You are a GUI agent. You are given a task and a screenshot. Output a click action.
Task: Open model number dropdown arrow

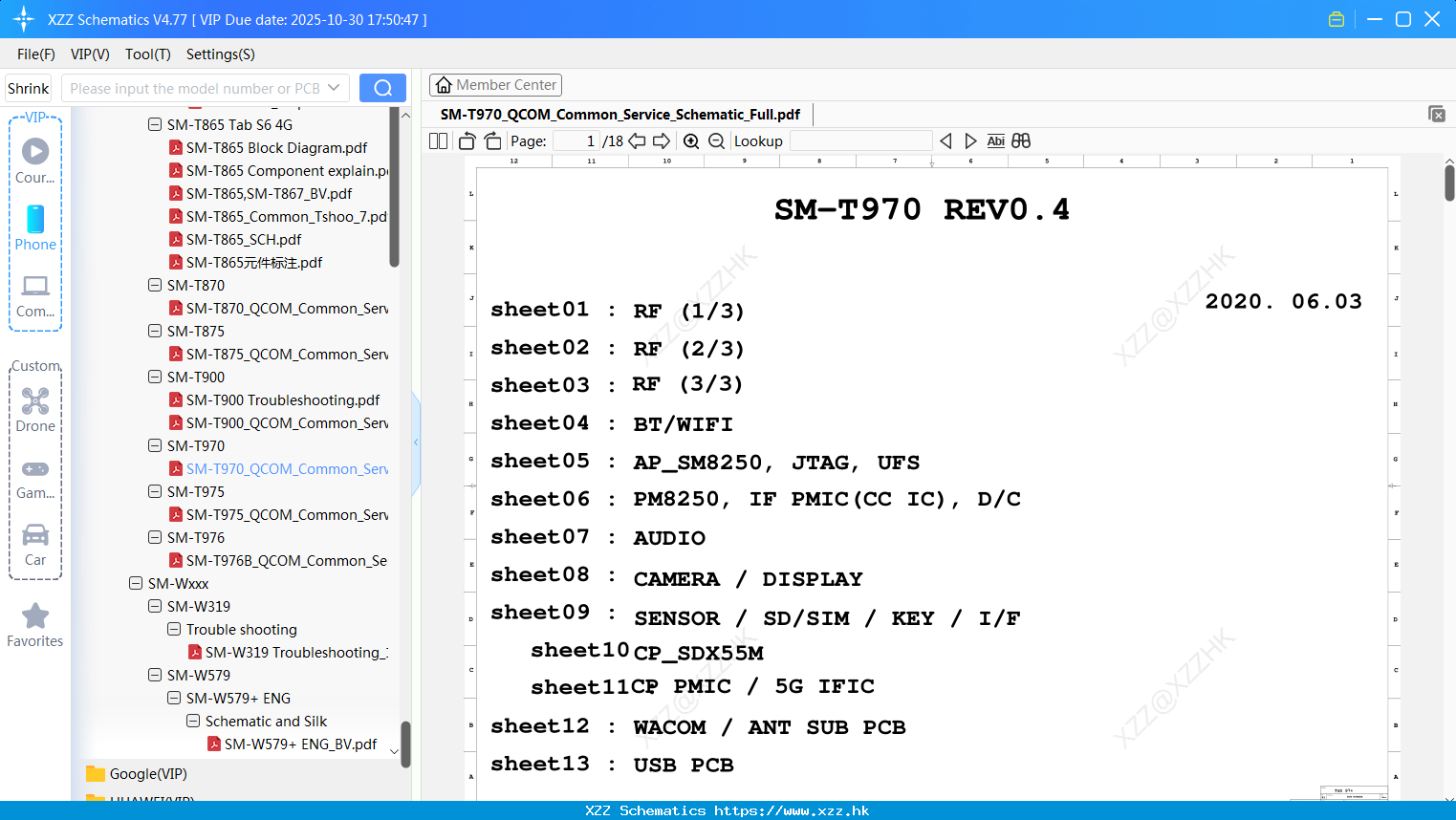(334, 88)
